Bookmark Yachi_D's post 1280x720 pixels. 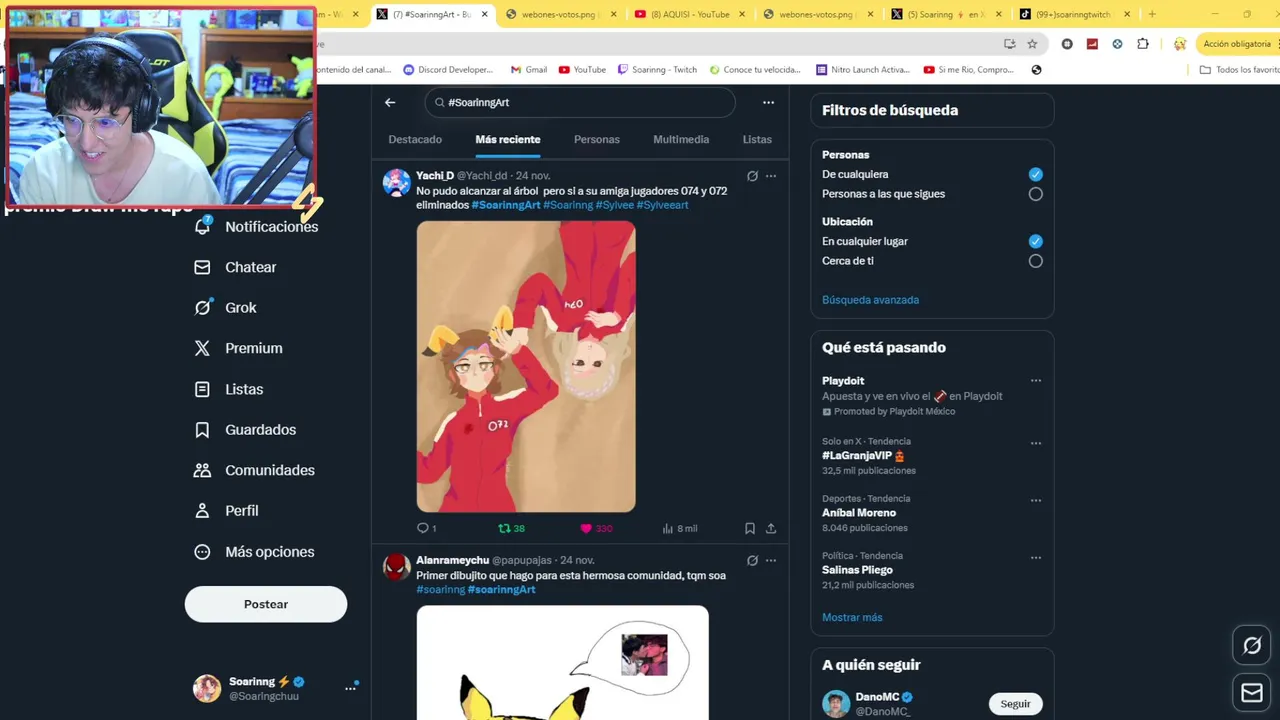tap(749, 528)
